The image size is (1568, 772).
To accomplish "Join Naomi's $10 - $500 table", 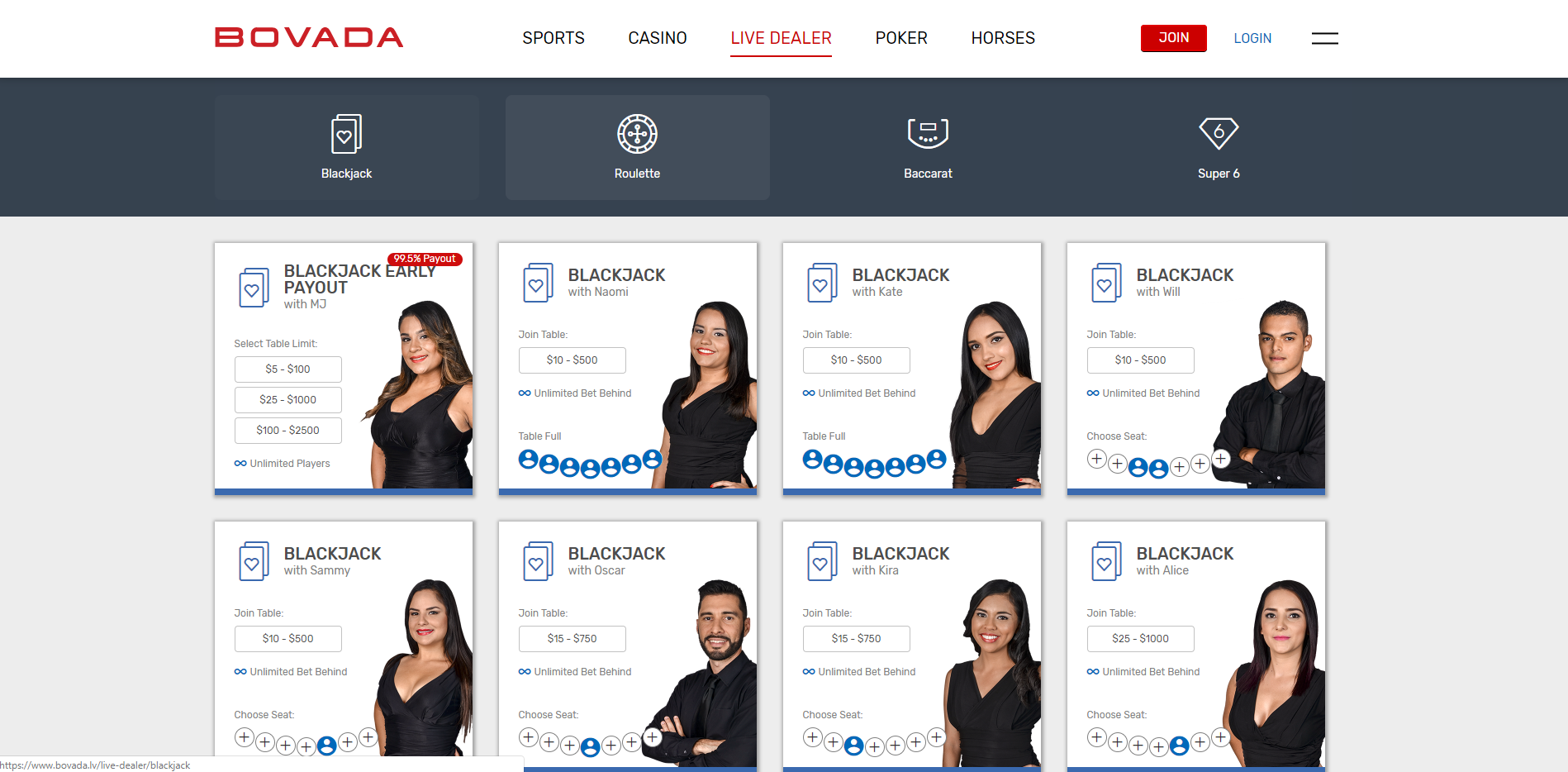I will pos(572,360).
